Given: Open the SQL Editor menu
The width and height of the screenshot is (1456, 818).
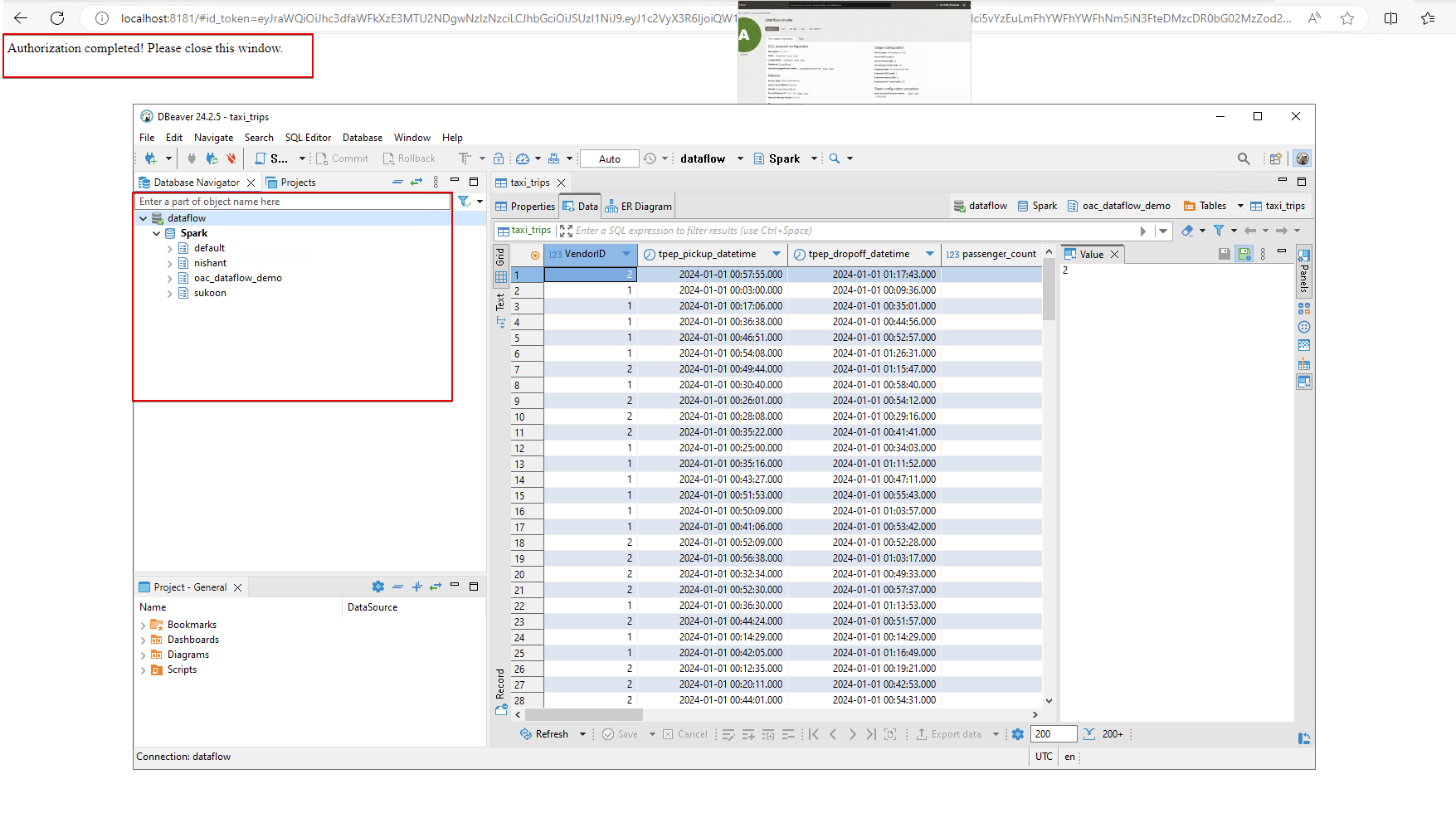Looking at the screenshot, I should click(x=308, y=138).
